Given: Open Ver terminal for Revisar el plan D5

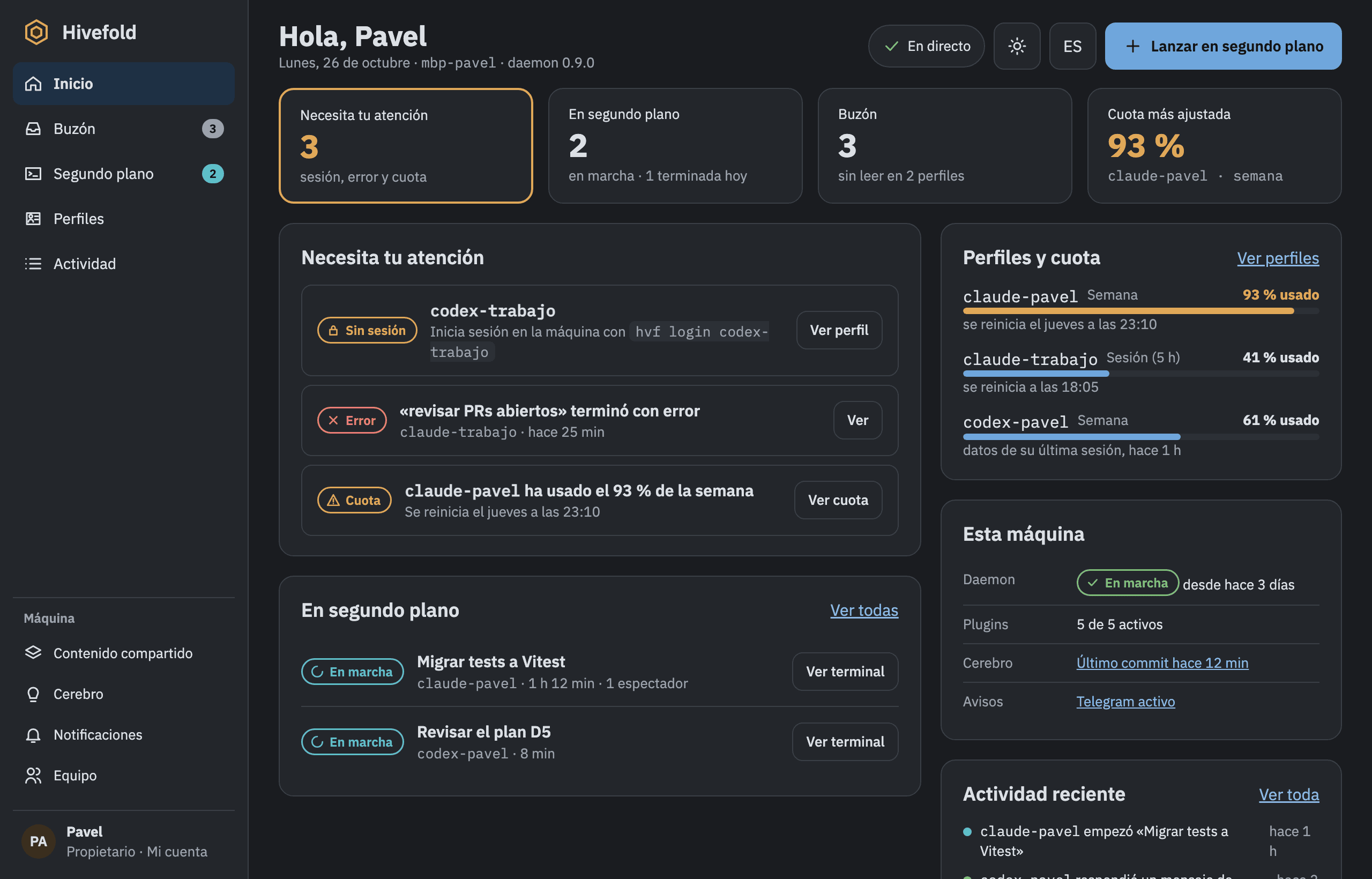Looking at the screenshot, I should (x=845, y=741).
